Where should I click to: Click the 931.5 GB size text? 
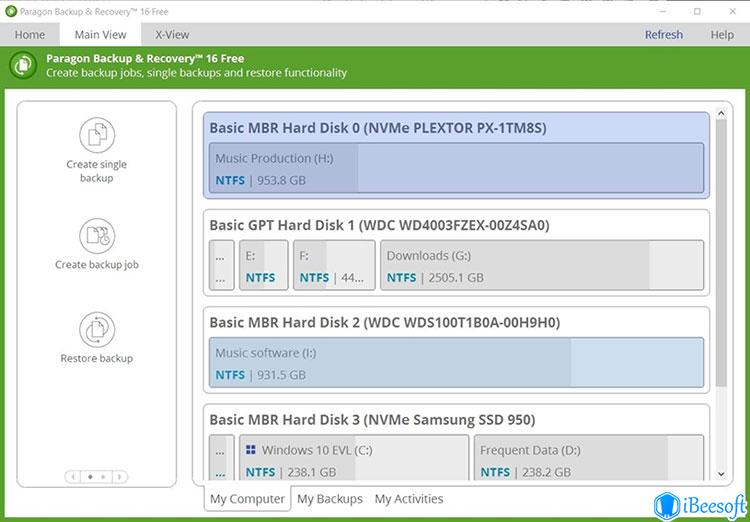click(x=281, y=375)
